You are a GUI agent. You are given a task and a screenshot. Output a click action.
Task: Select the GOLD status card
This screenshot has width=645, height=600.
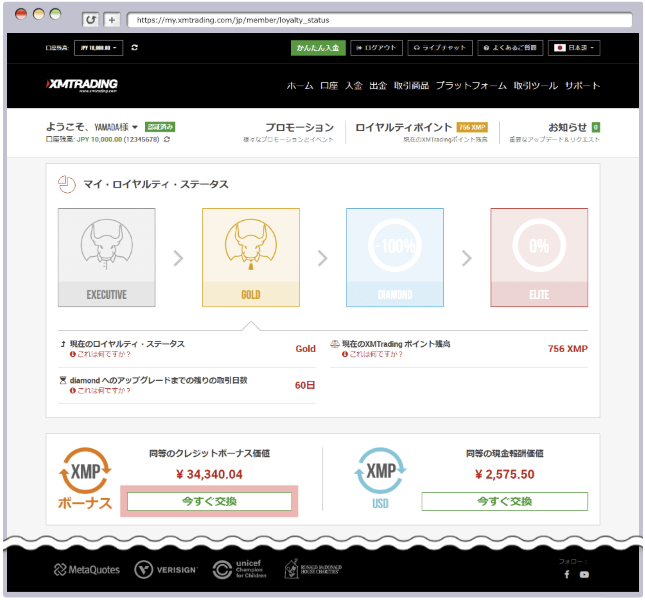[251, 257]
